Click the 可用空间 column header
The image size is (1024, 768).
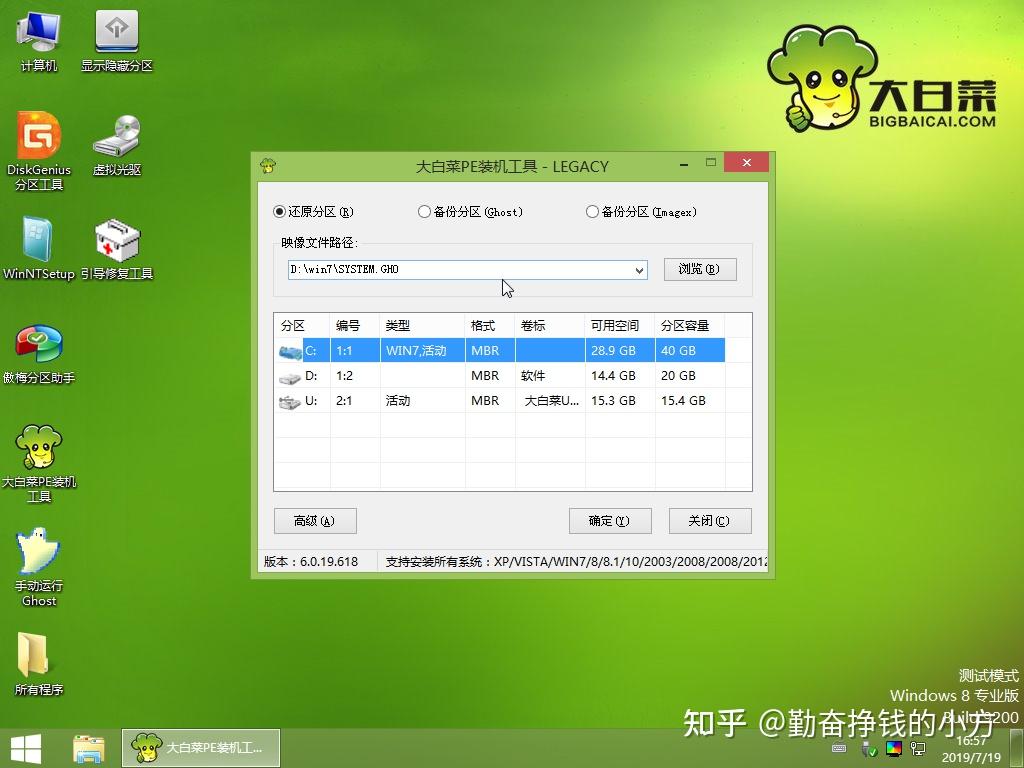point(620,325)
